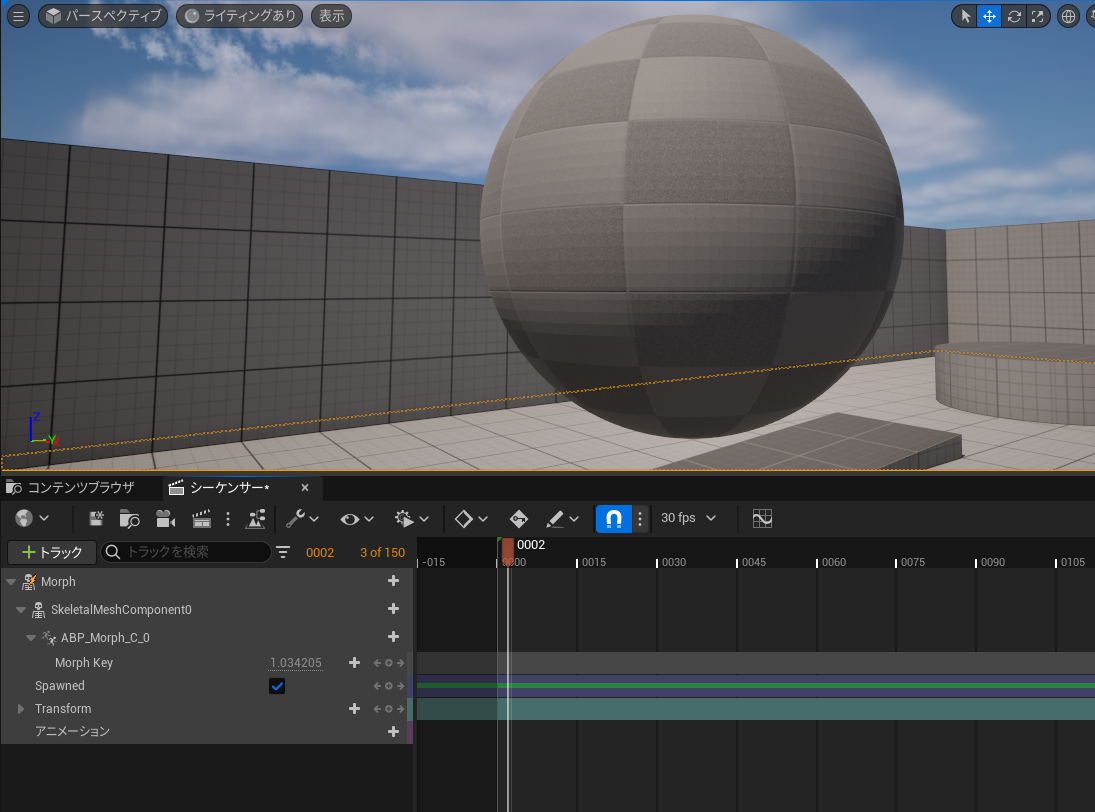Click the camera cut icon in Sequencer
This screenshot has height=812, width=1095.
click(166, 519)
